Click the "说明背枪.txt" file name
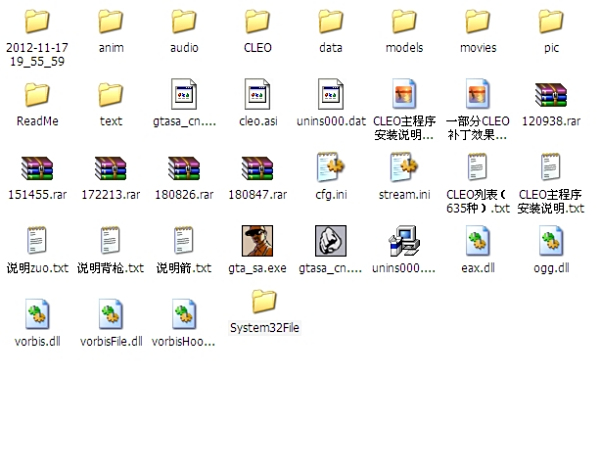This screenshot has height=472, width=600. (111, 268)
